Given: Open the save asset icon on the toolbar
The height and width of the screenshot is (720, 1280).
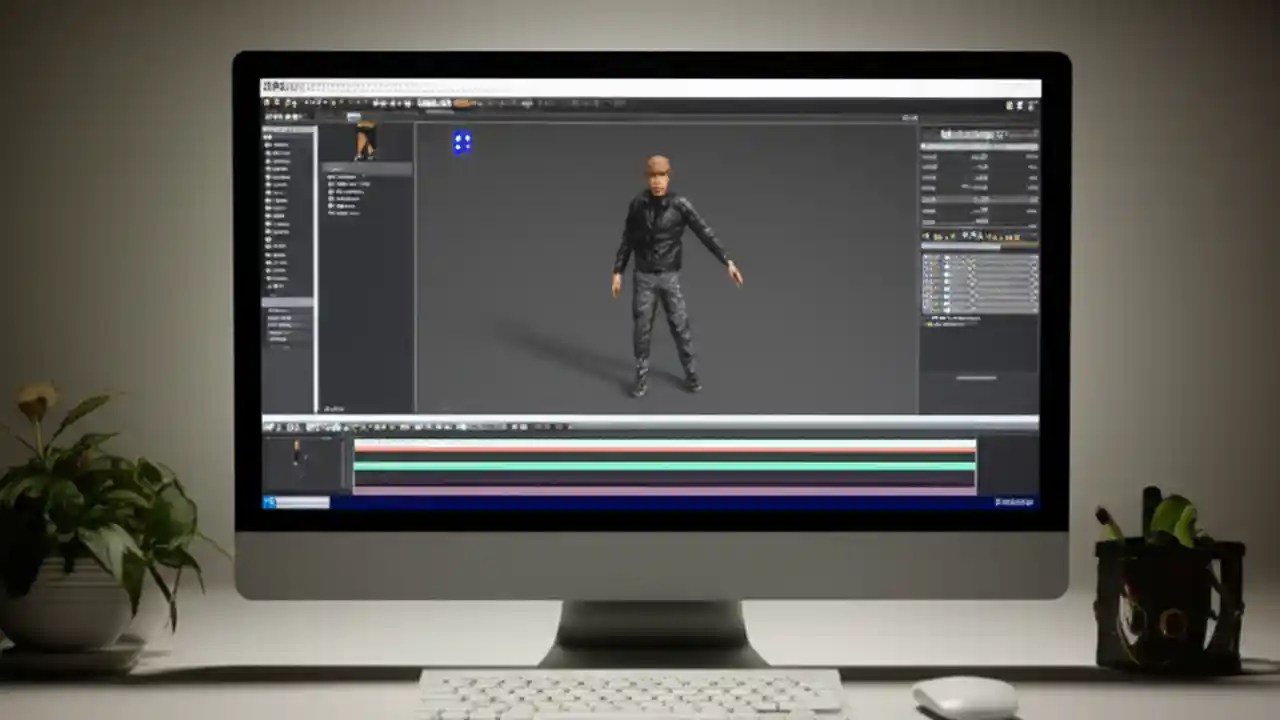Looking at the screenshot, I should (x=270, y=104).
